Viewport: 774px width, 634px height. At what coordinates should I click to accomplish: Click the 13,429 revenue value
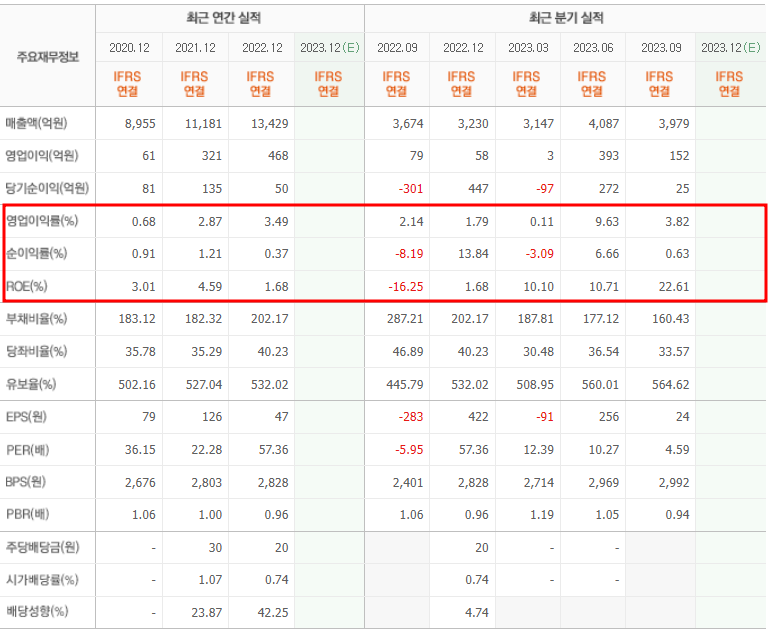coord(270,123)
